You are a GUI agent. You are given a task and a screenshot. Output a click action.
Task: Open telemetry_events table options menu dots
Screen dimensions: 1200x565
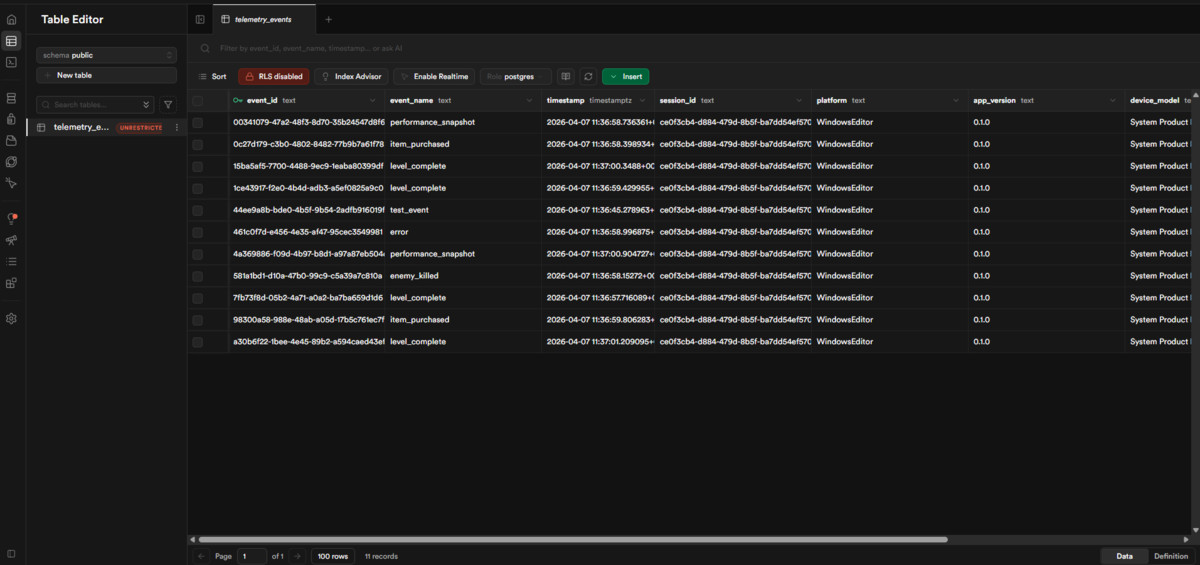coord(177,127)
